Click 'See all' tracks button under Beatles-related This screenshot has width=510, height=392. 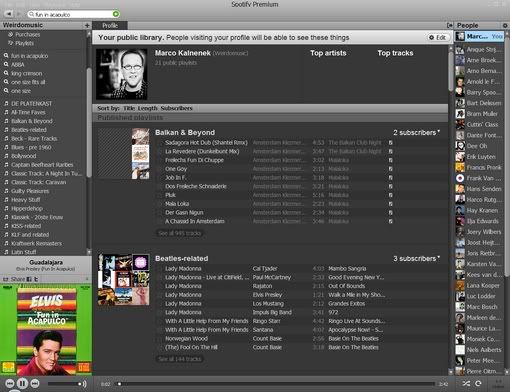(x=179, y=359)
